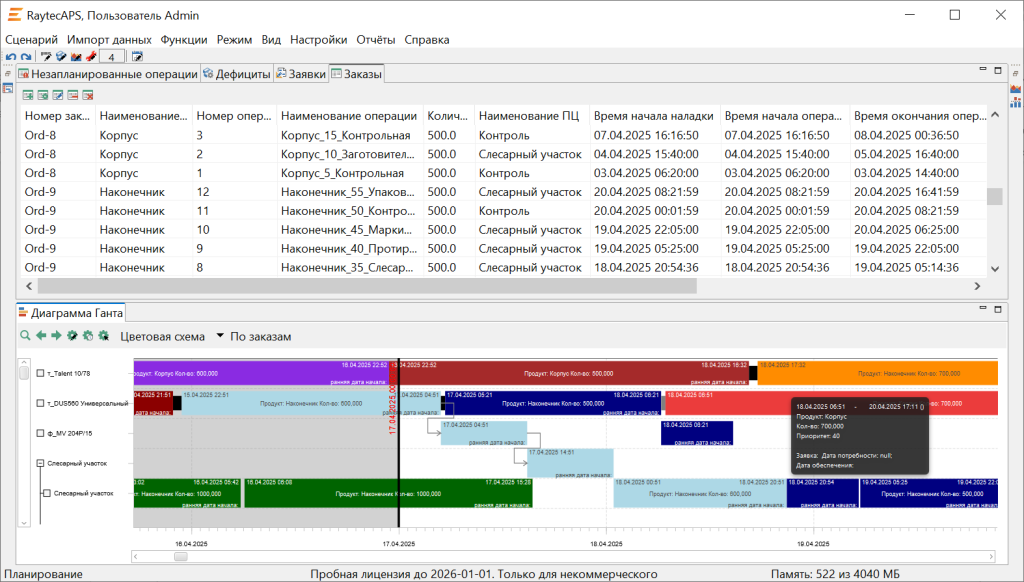
Task: Click the factory chart toolbar icon
Action: [x=76, y=57]
